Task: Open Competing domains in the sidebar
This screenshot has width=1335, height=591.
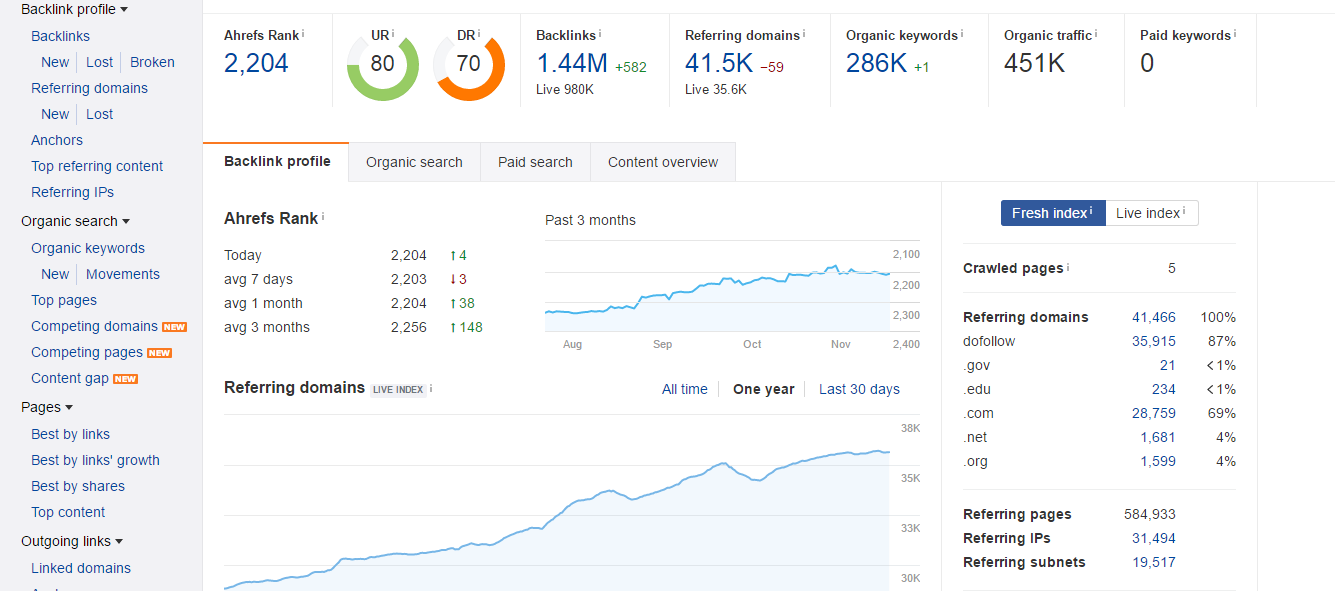Action: pos(94,326)
